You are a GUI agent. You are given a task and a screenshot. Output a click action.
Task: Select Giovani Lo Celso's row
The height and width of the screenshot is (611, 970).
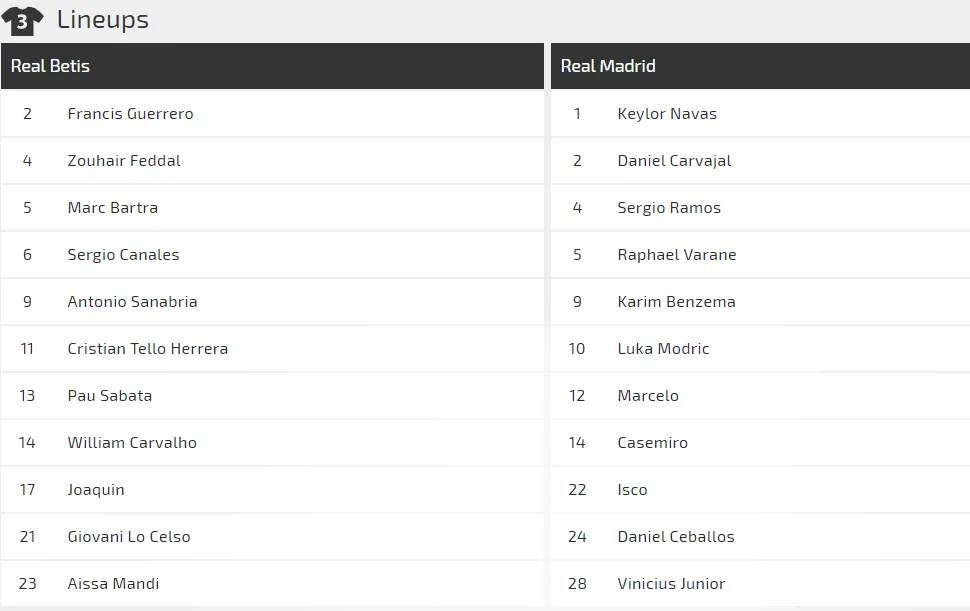click(127, 536)
